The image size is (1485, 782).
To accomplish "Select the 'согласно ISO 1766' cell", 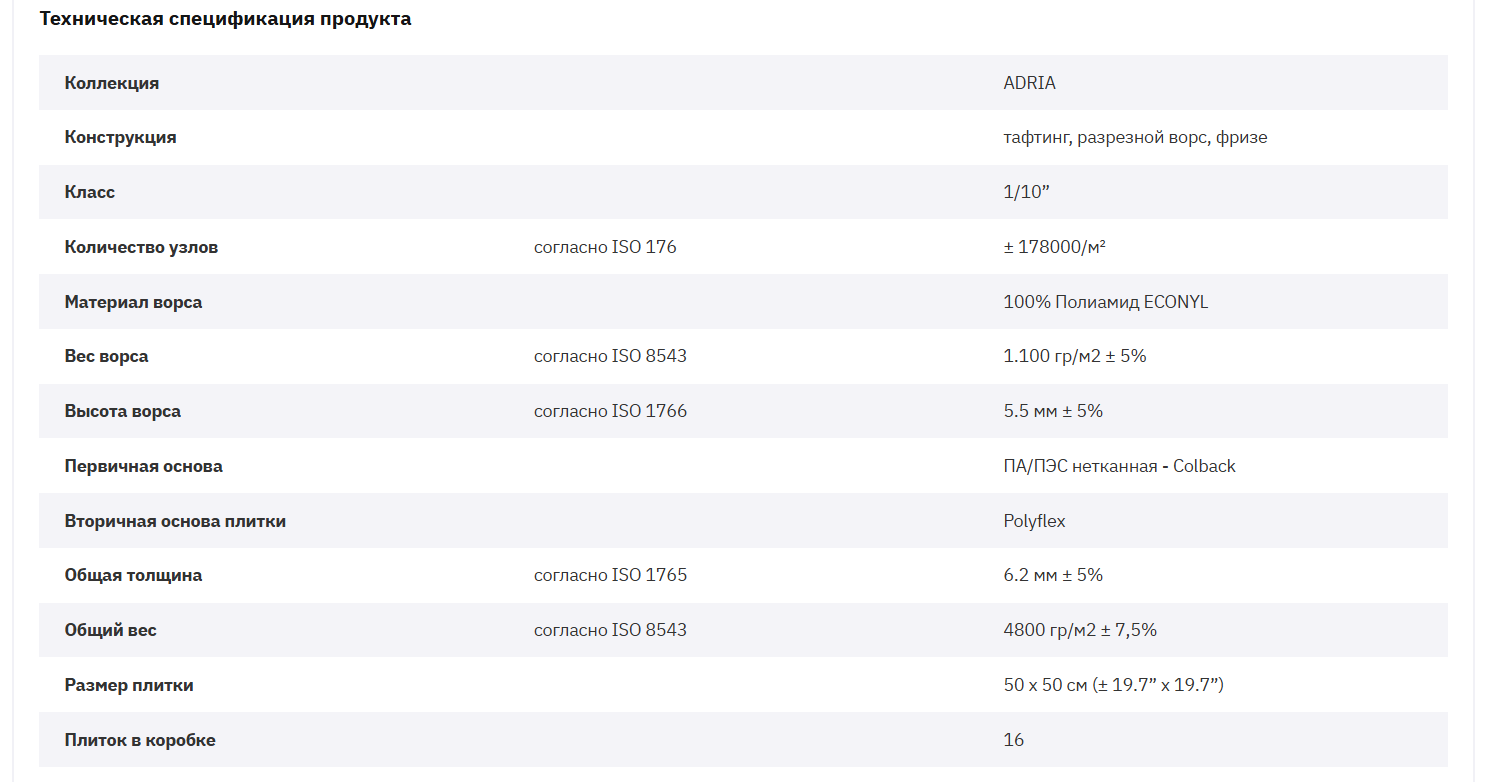I will coord(610,411).
